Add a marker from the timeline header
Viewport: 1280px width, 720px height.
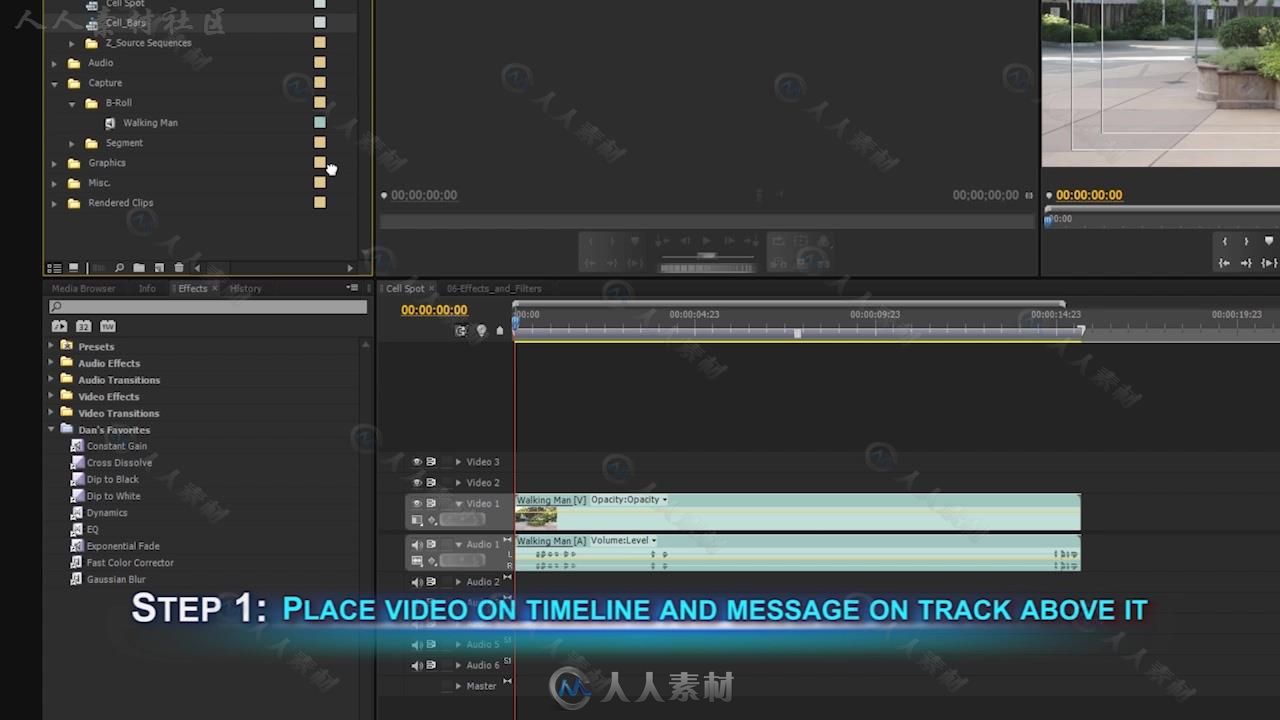(500, 331)
